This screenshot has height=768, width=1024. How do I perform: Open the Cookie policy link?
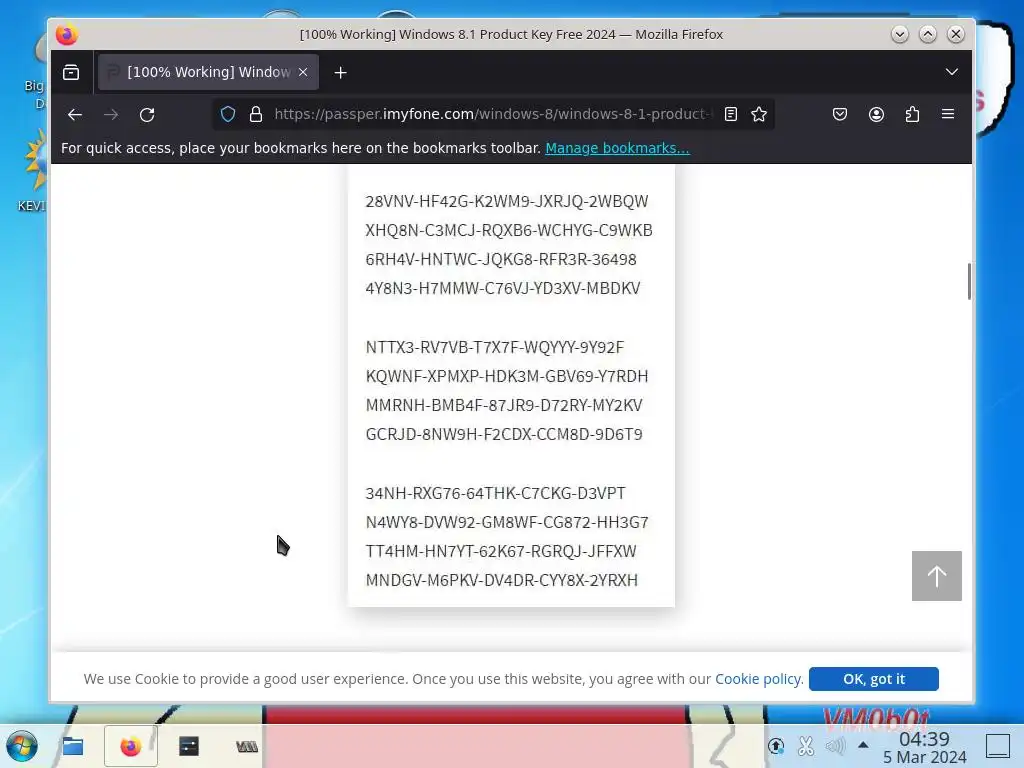pos(758,679)
